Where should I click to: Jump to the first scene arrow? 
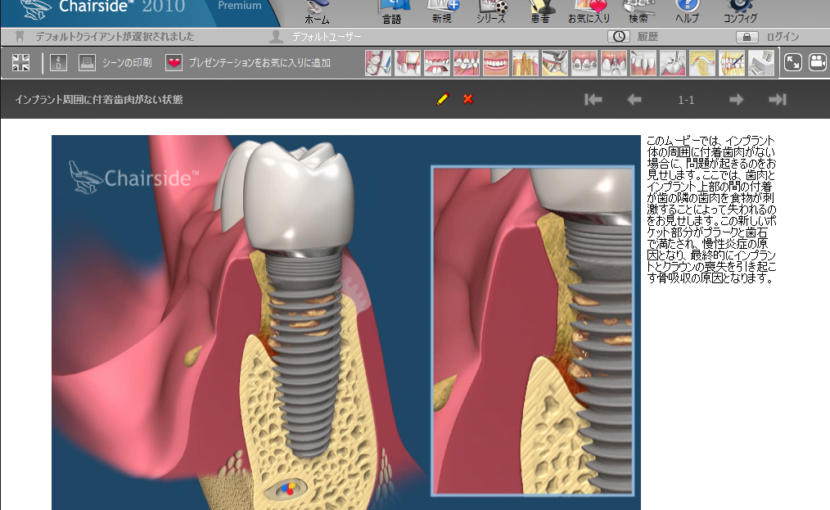point(593,99)
